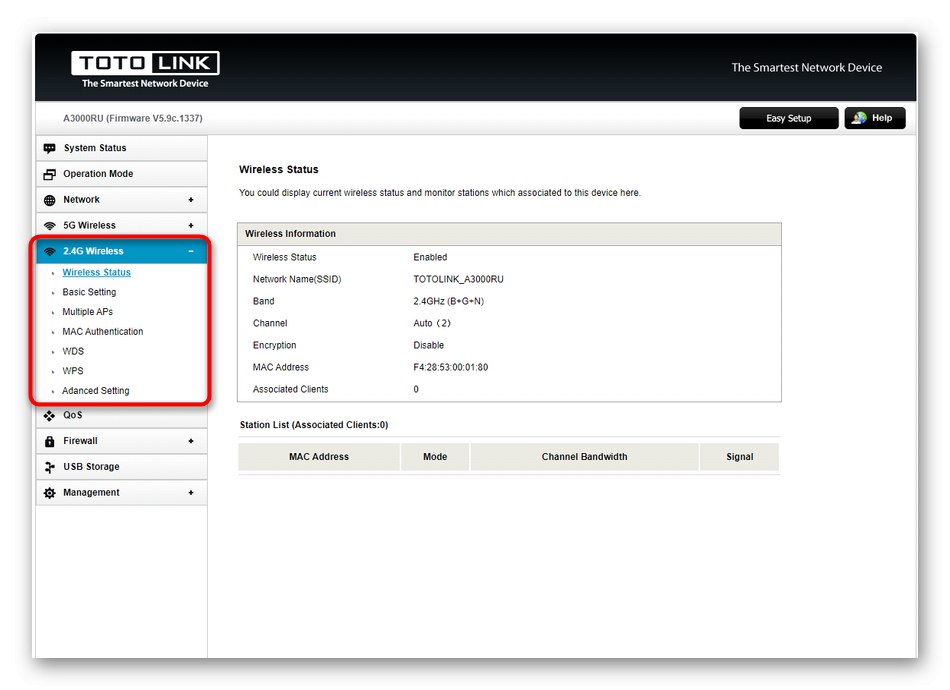
Task: Expand the Network menu plus sign
Action: 191,200
